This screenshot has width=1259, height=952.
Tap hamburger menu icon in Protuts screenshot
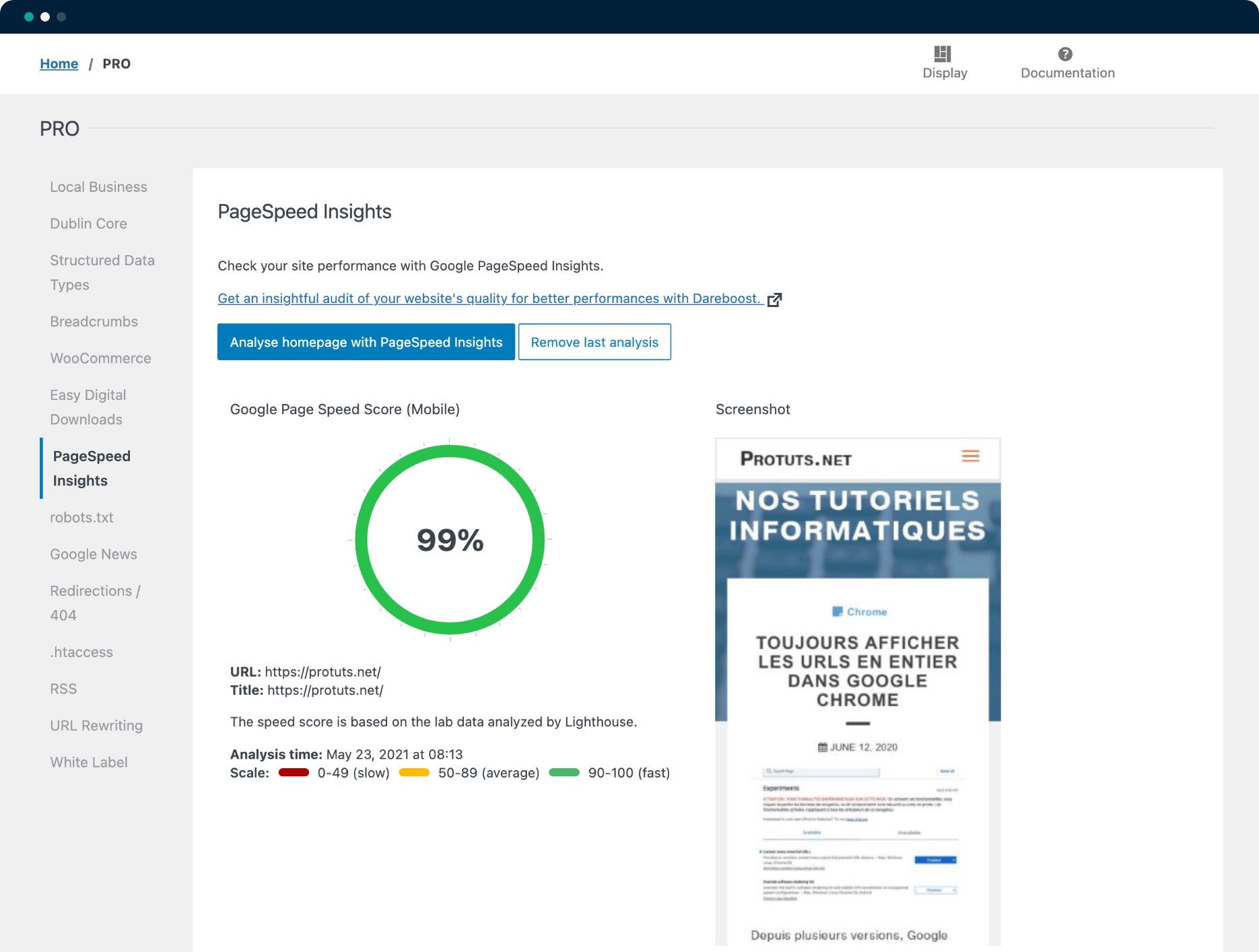tap(970, 456)
